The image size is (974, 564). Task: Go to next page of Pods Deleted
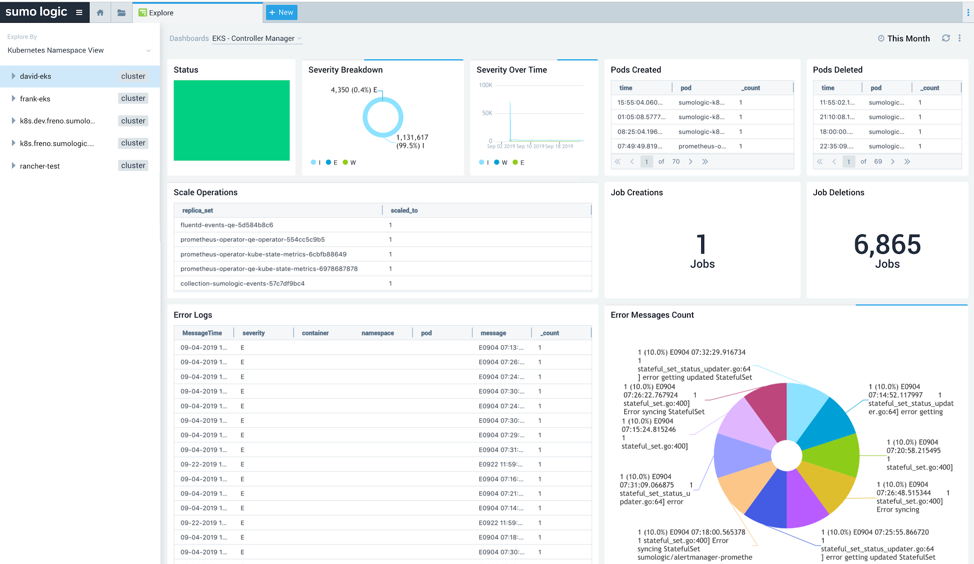coord(893,161)
